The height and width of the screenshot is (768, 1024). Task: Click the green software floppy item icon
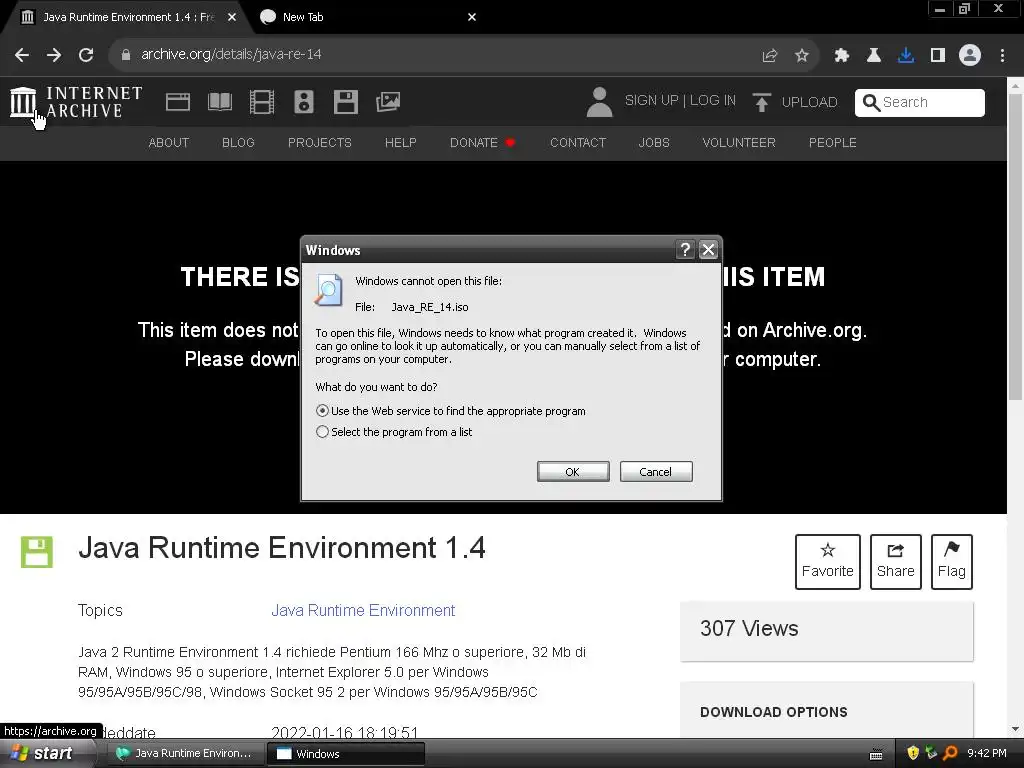pyautogui.click(x=37, y=552)
